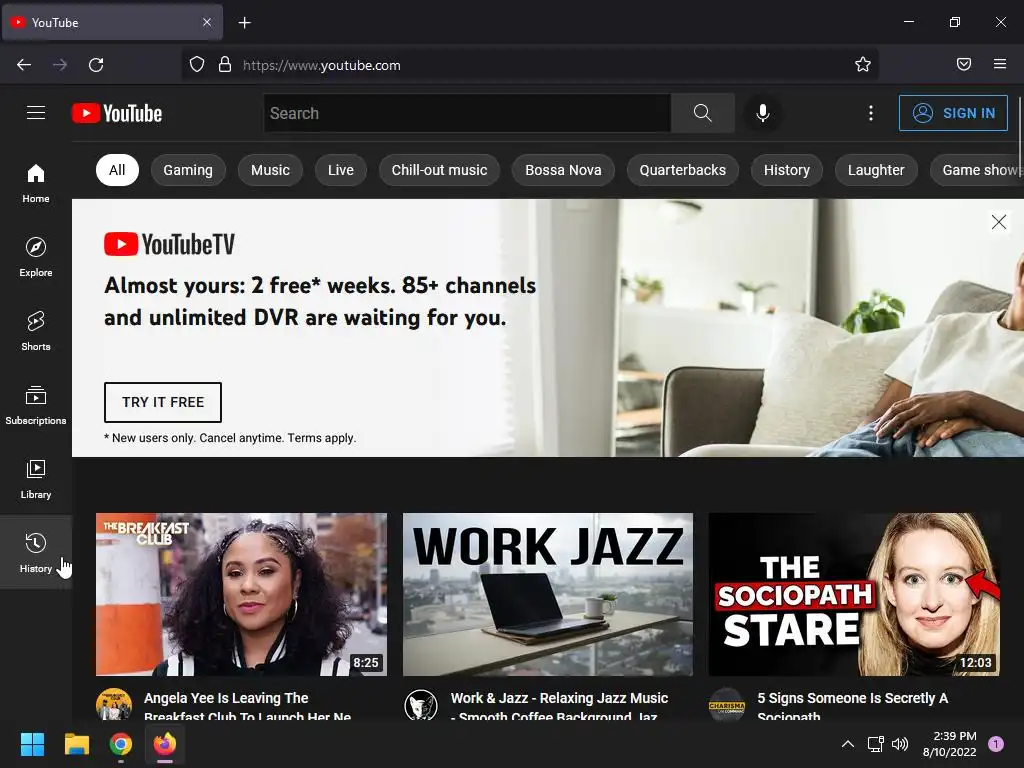Open '5 Signs Someone Is Secretly' title
This screenshot has width=1024, height=768.
(853, 707)
